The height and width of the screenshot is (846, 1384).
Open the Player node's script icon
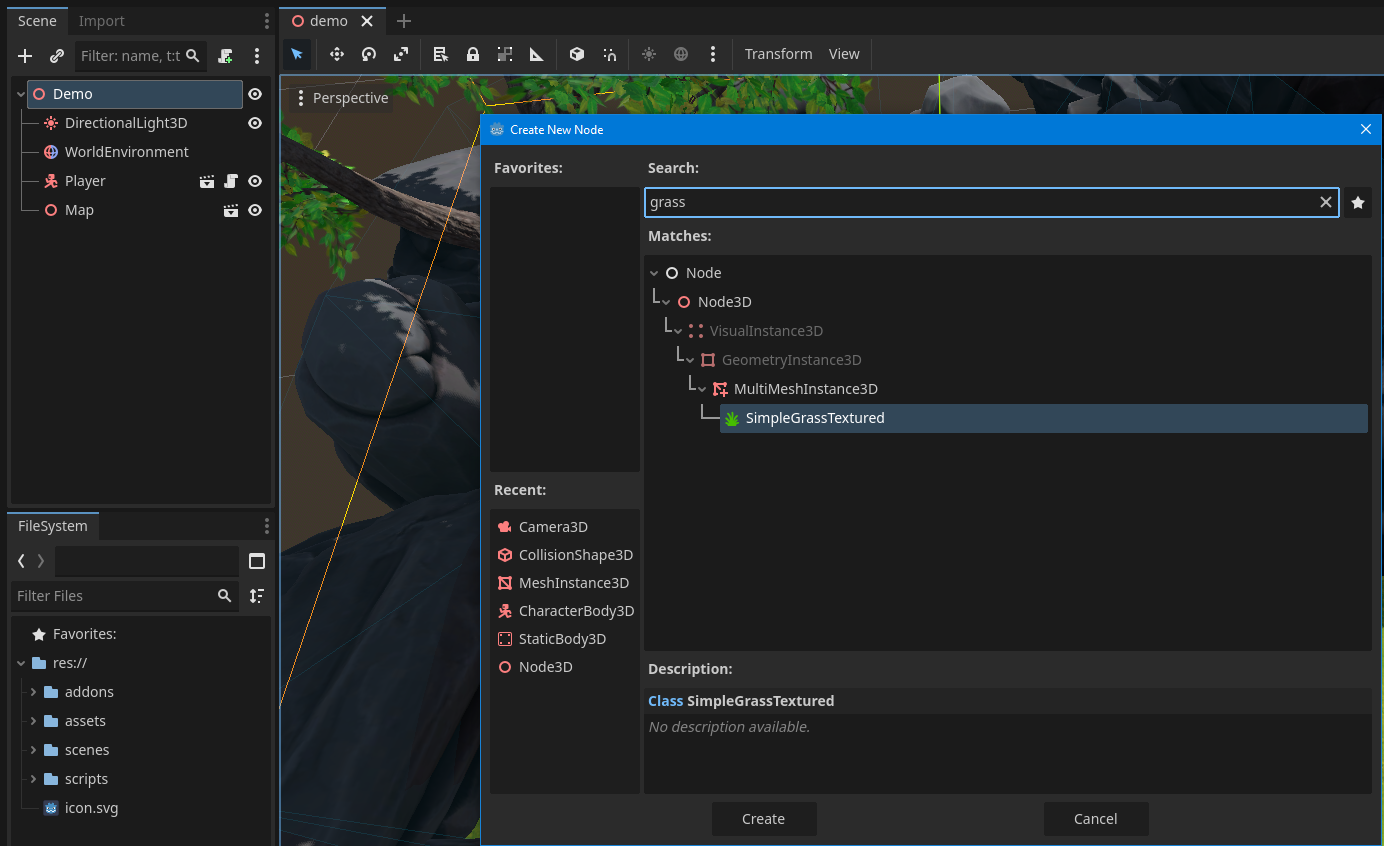(231, 181)
